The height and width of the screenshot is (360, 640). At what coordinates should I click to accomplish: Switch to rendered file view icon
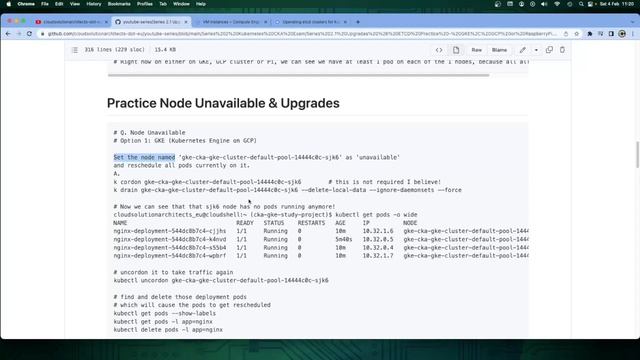(x=456, y=50)
